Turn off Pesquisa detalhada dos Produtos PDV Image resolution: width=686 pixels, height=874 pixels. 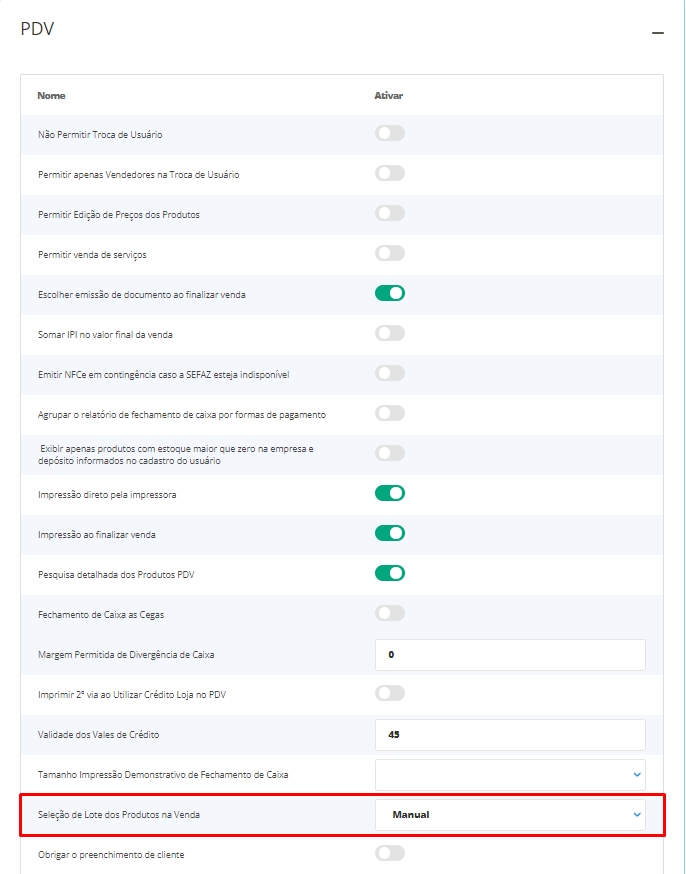tap(390, 573)
